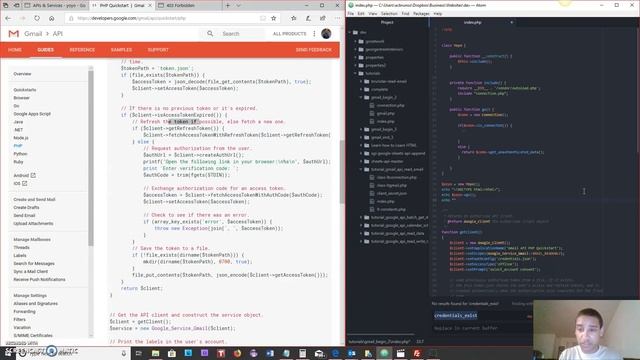
Task: Expand the gmail_begin_3 folder
Action: coord(361,129)
